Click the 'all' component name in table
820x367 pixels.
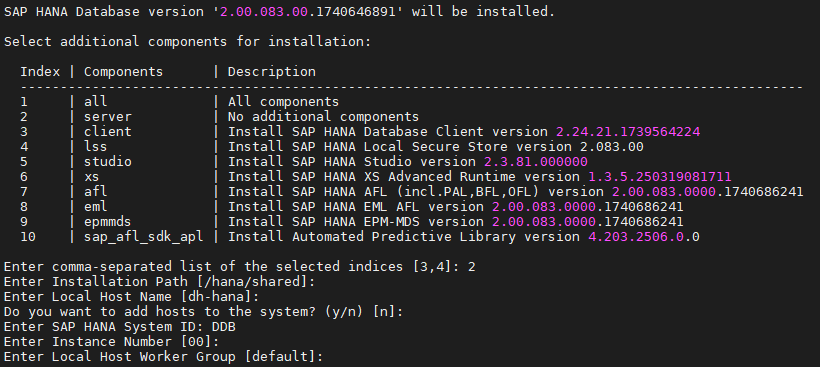(95, 101)
